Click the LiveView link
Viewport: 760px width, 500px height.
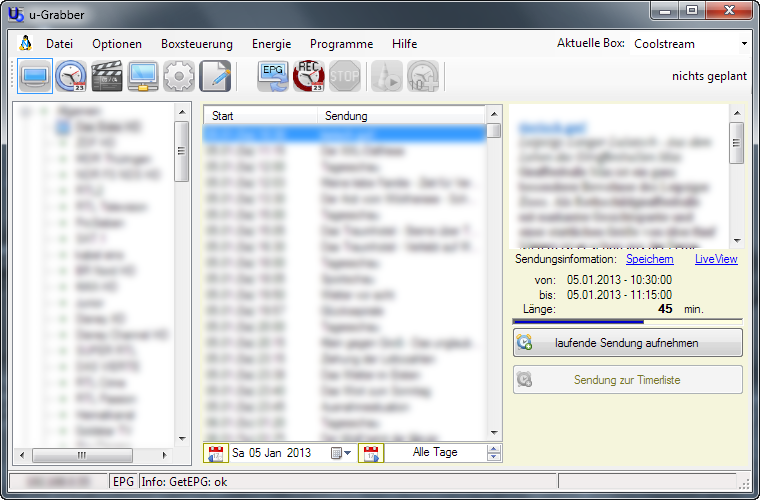coord(716,259)
